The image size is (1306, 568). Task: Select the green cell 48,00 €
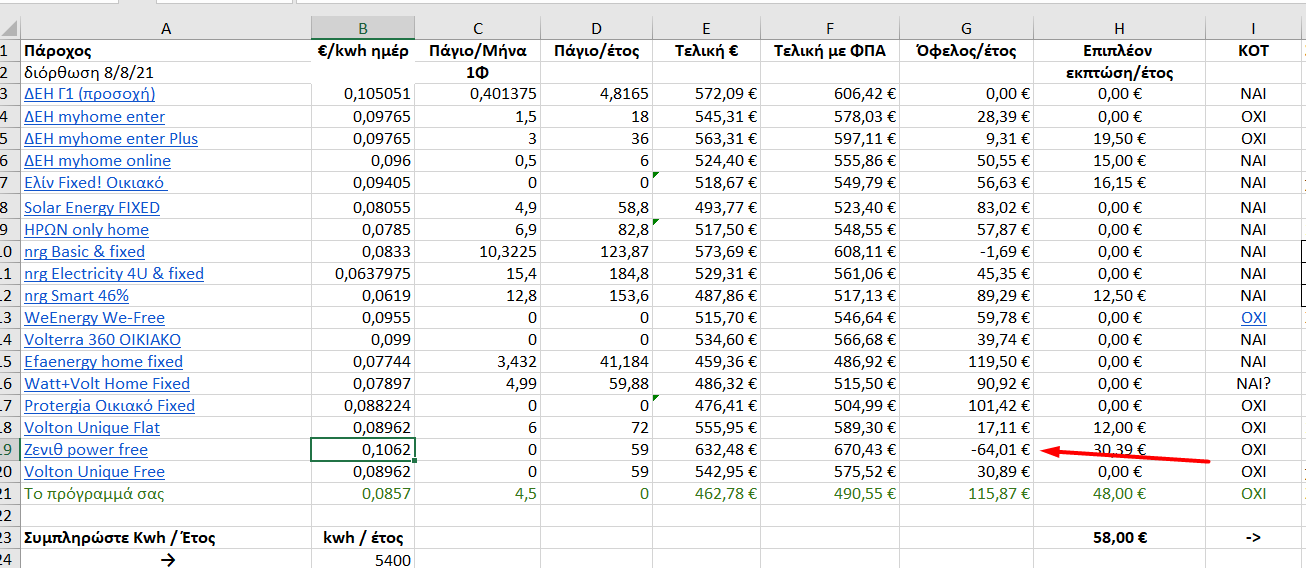[1119, 494]
